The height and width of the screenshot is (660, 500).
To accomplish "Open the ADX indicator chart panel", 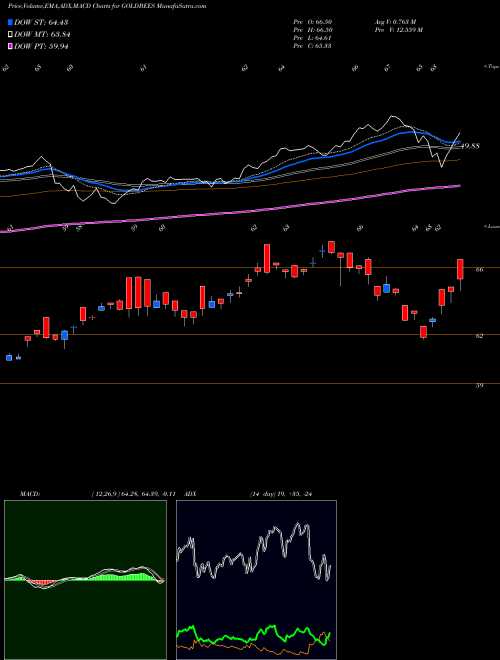I will click(x=256, y=580).
